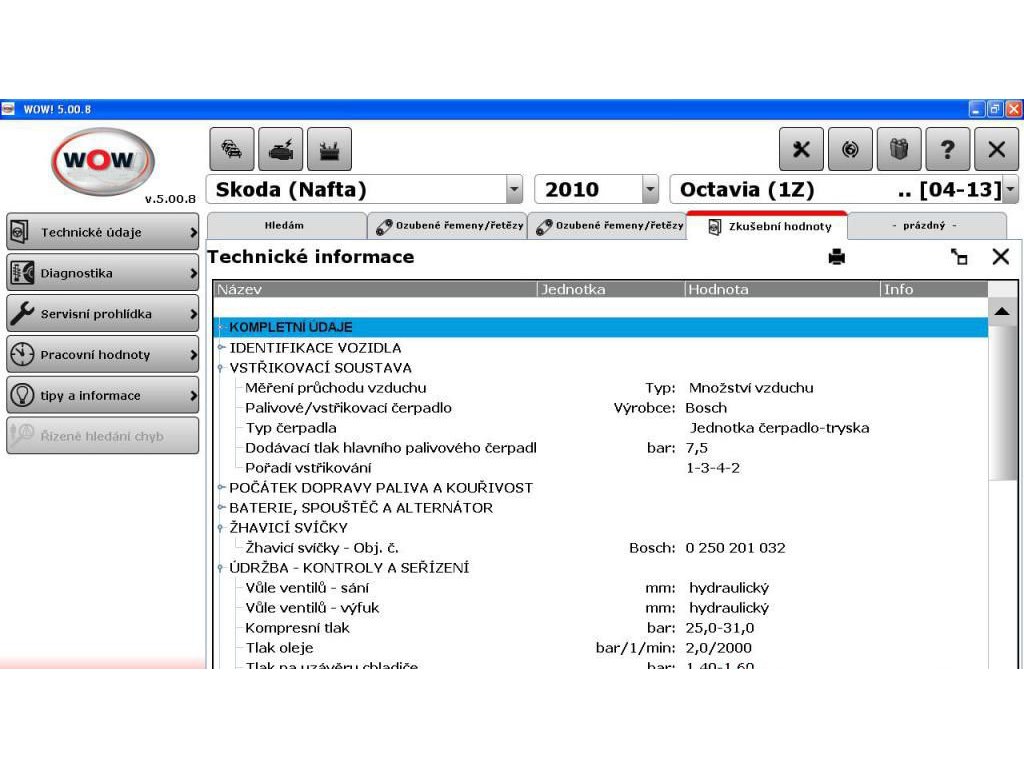
Task: Select the Žhavicí svíčky - Obj. č. row
Action: (601, 548)
